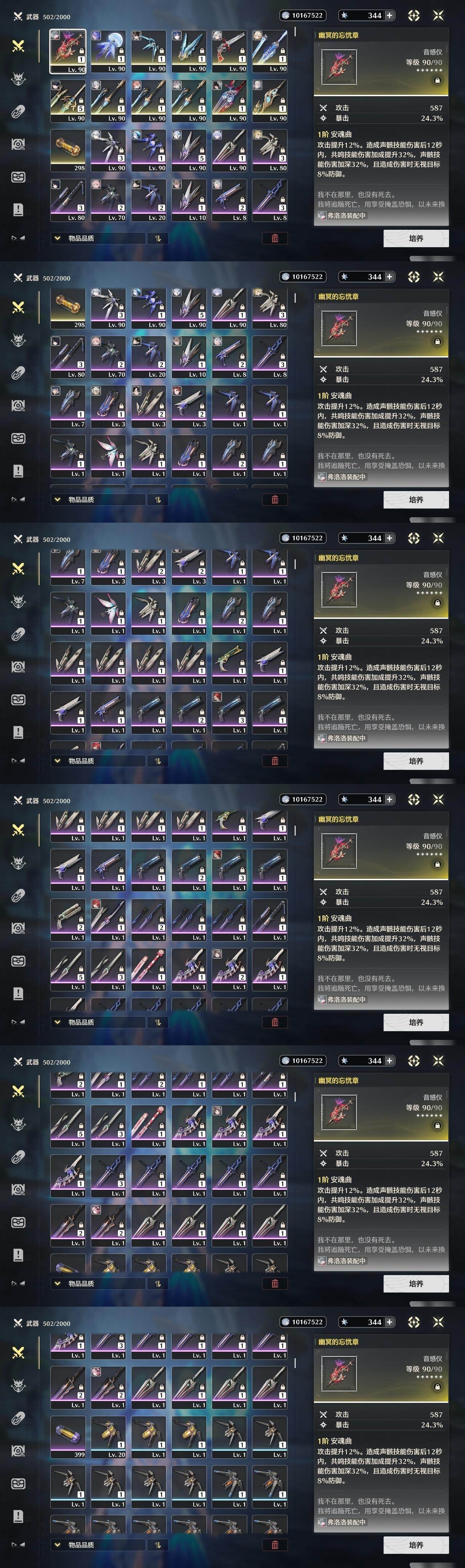The height and width of the screenshot is (1568, 465).
Task: Toggle the sidebar collapse arrows in the topmost view
Action: pos(18,238)
